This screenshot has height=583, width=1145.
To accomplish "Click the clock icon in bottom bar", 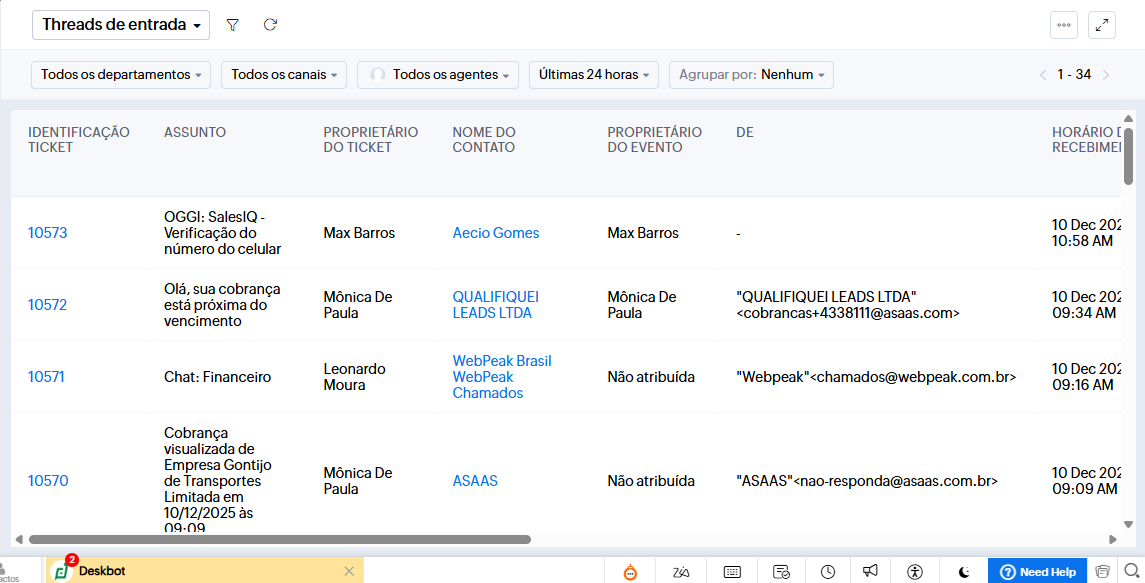I will click(x=828, y=572).
